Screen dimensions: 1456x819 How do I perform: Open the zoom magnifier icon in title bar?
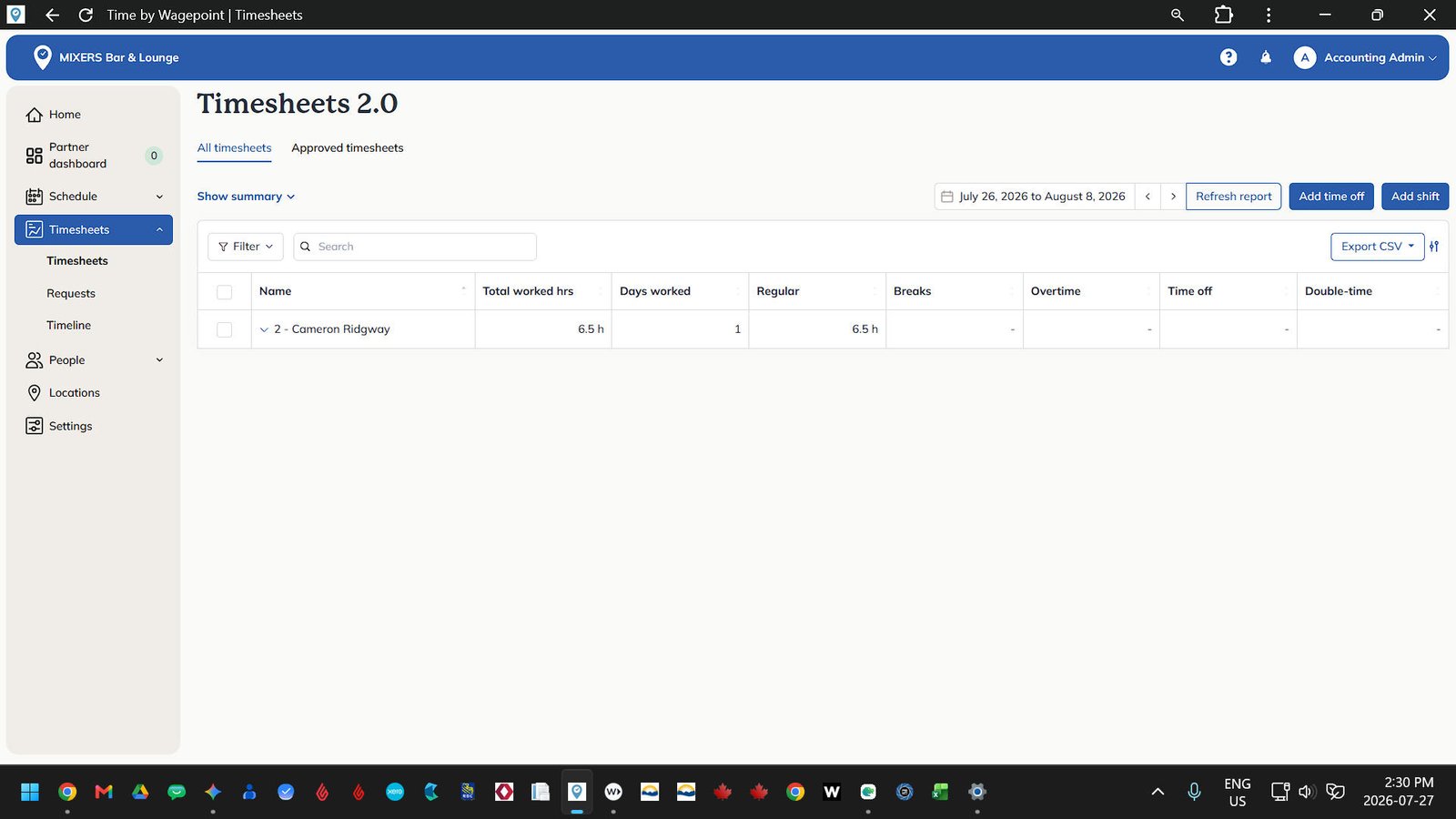pyautogui.click(x=1178, y=15)
